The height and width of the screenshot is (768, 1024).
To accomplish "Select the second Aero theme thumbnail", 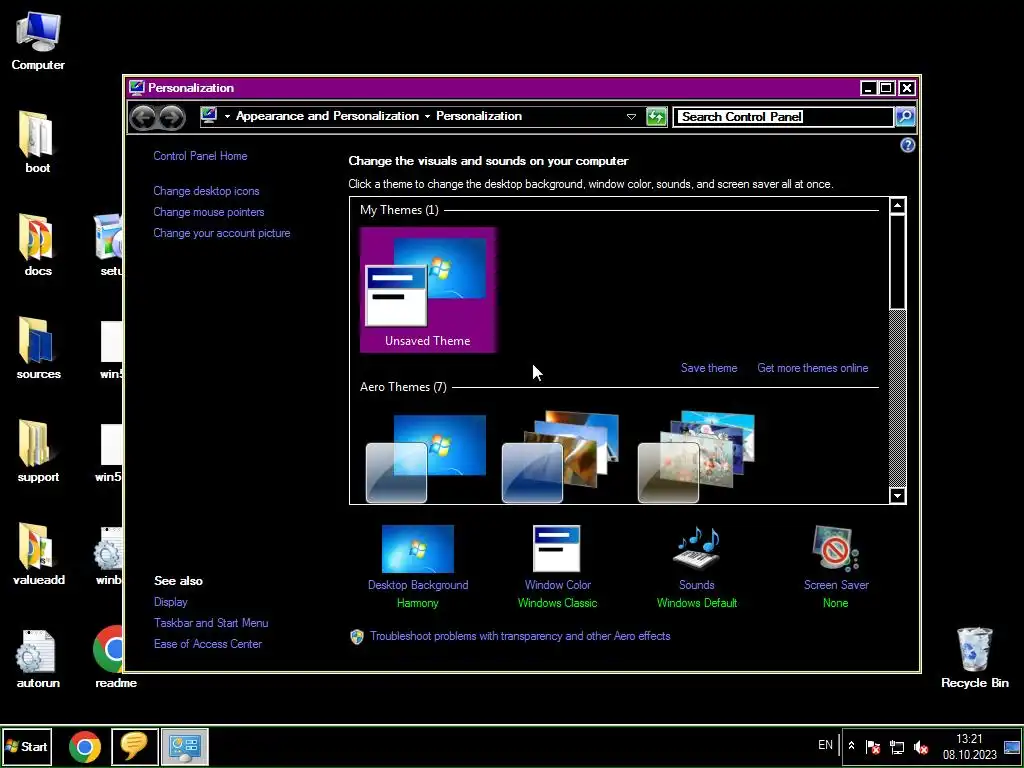I will (x=560, y=457).
